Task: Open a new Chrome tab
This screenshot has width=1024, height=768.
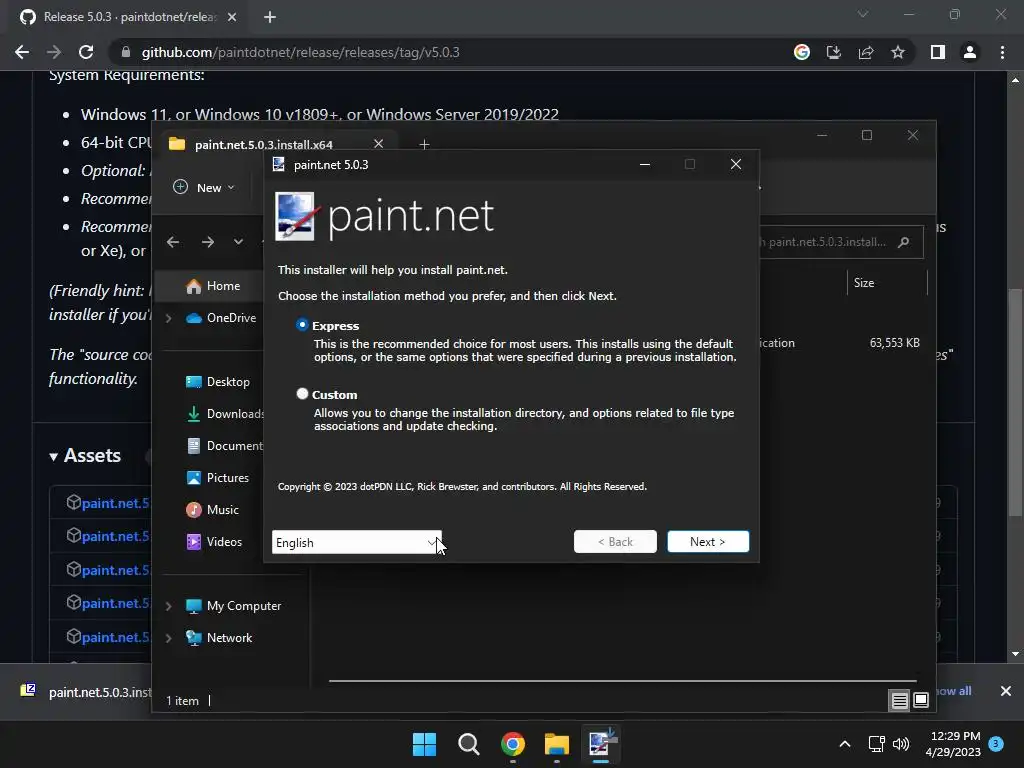Action: click(270, 17)
